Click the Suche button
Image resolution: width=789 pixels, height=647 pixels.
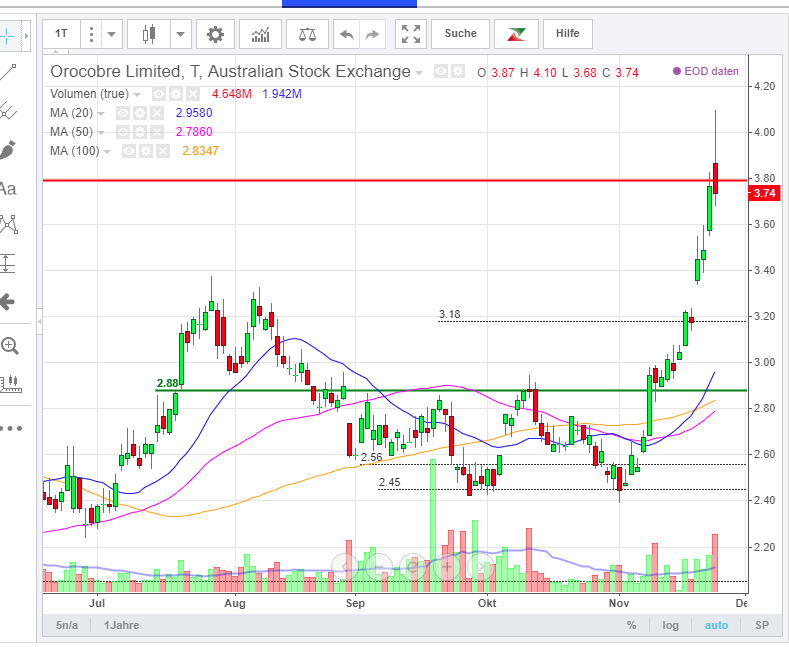460,34
